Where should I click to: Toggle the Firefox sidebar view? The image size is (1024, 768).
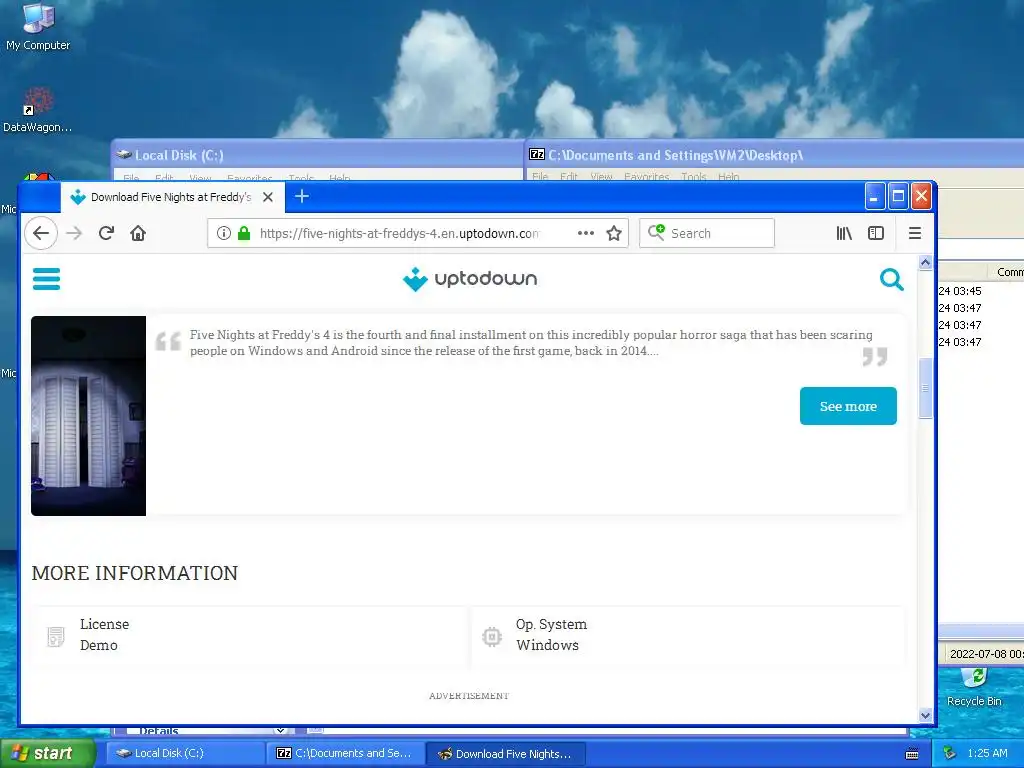tap(876, 233)
